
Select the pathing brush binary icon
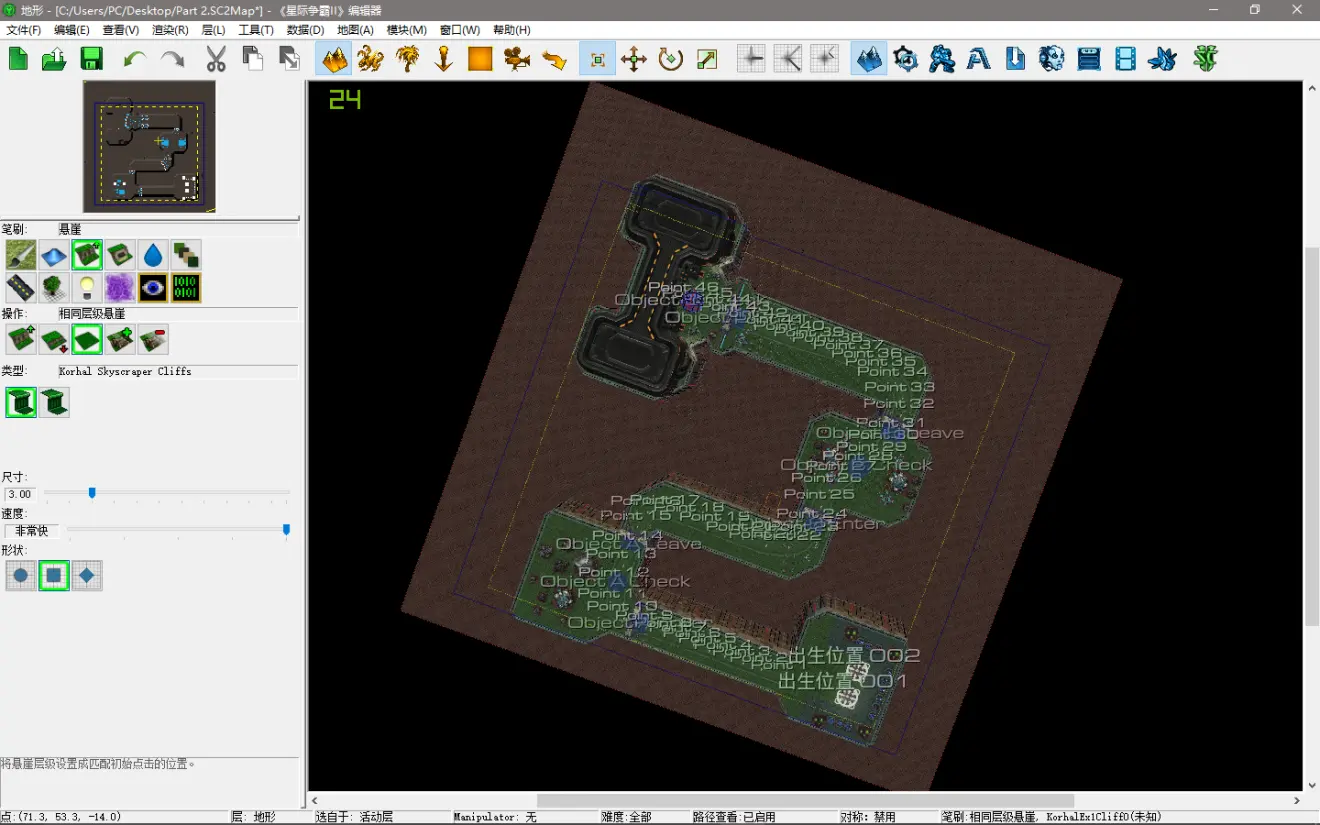click(186, 288)
